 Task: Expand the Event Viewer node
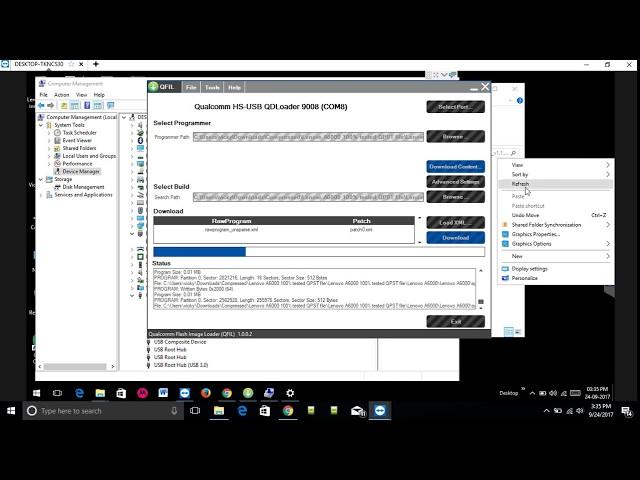click(x=49, y=141)
